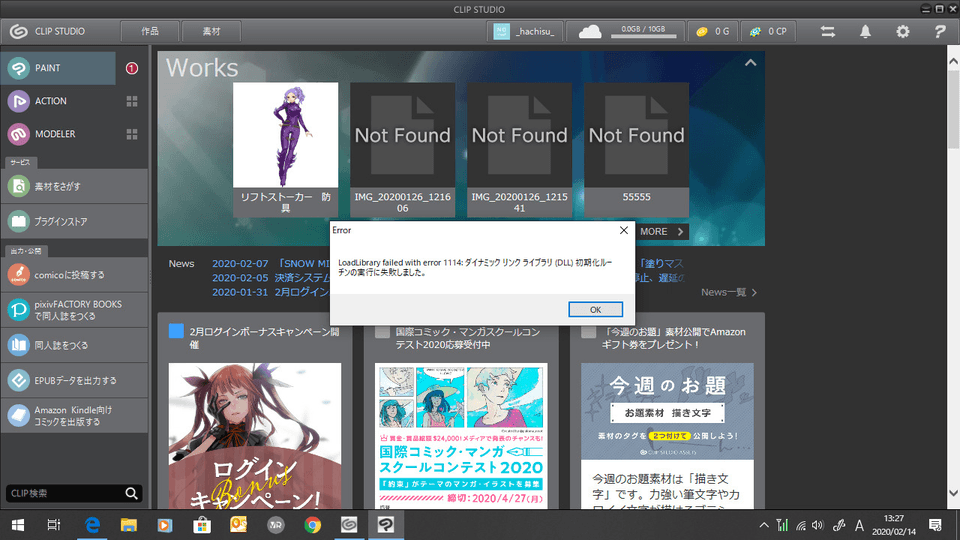This screenshot has height=540, width=960.
Task: Open the 国際コミック・マンガスクールコンテスト2020 article
Action: click(461, 411)
